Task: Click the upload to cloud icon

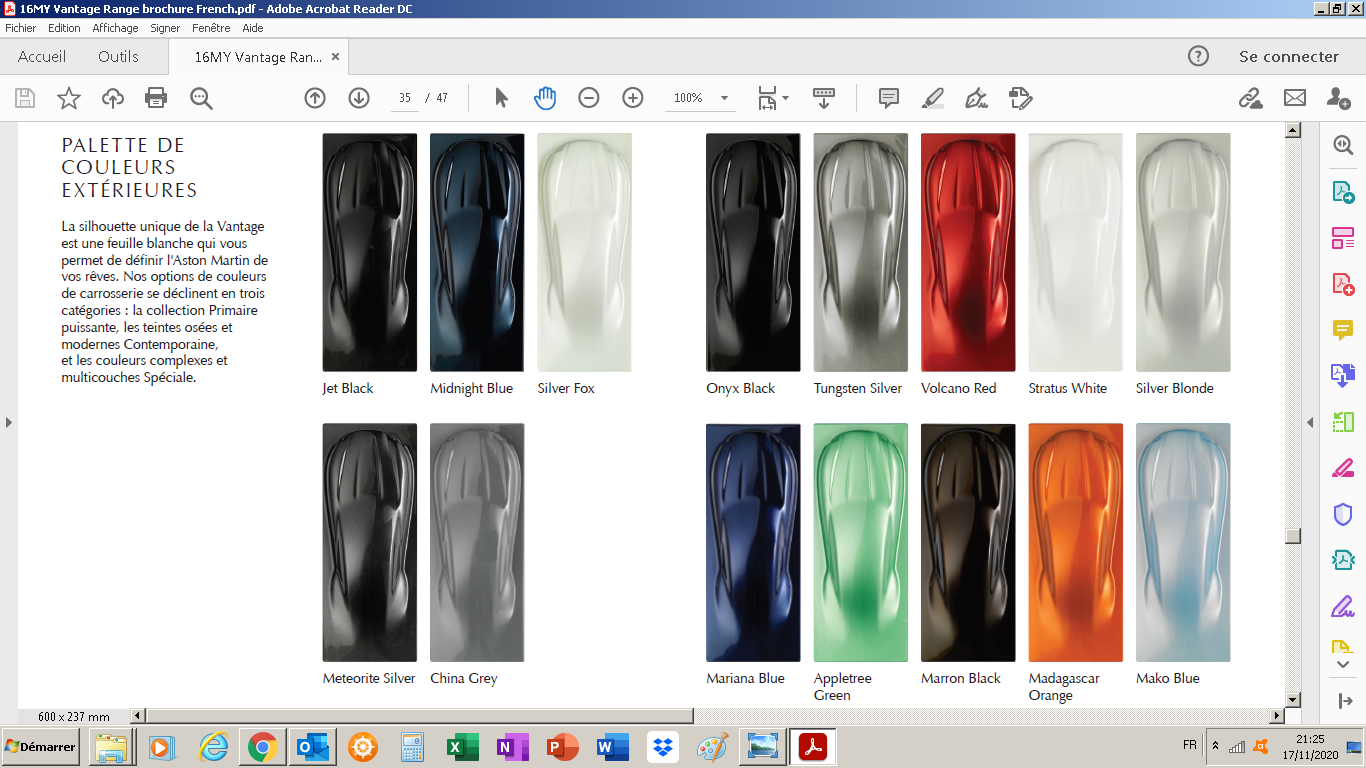Action: point(113,98)
